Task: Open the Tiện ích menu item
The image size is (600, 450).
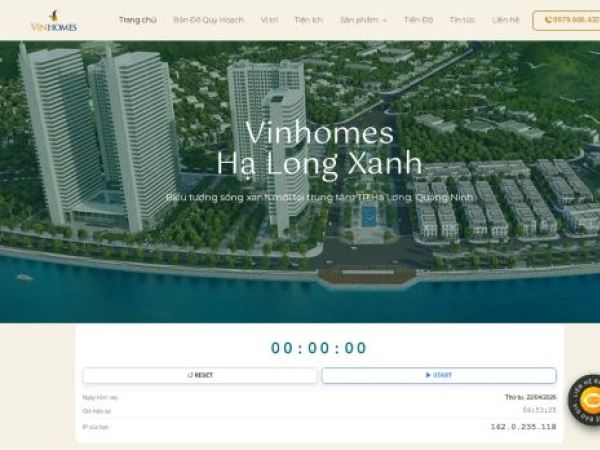Action: click(x=309, y=20)
